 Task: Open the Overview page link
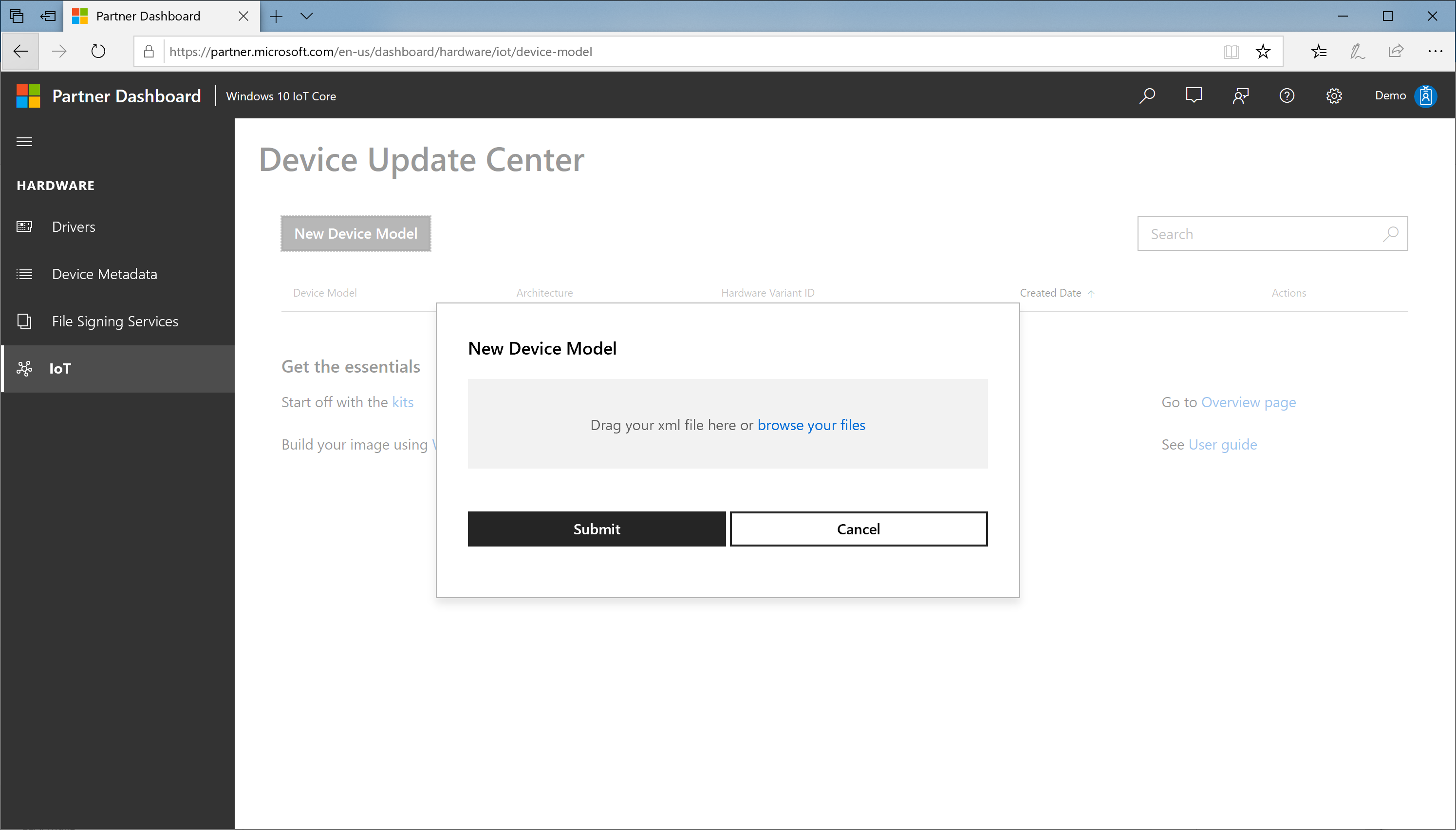coord(1249,402)
